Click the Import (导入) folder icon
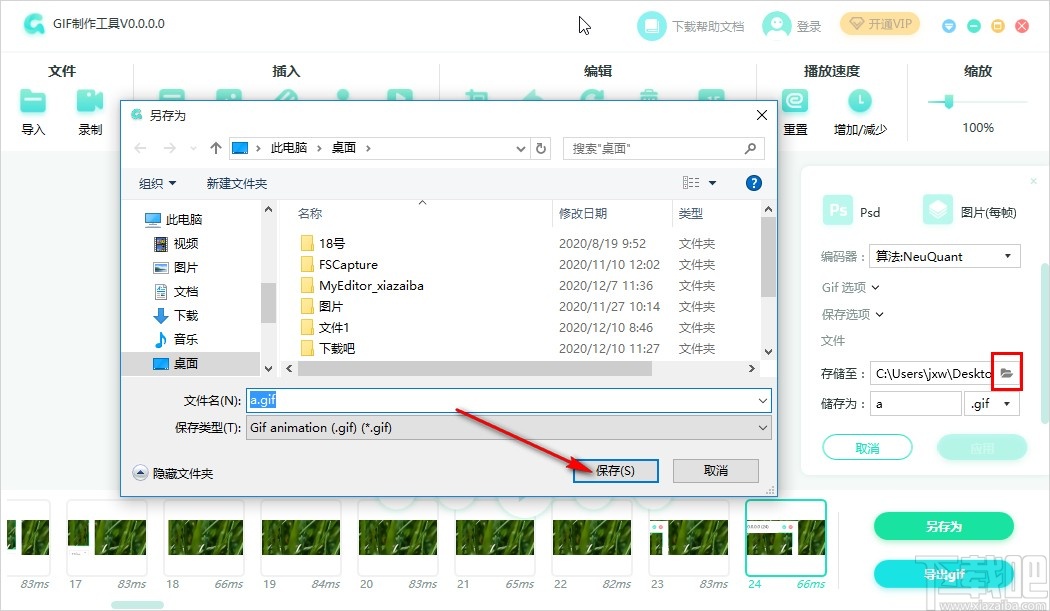 point(32,101)
